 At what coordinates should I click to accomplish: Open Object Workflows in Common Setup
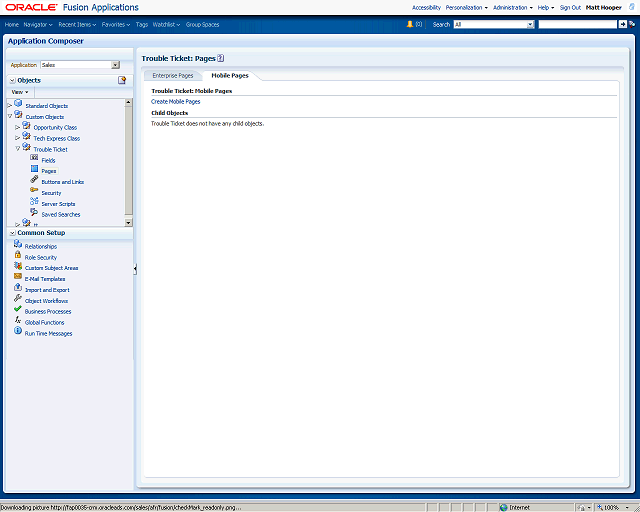point(46,301)
